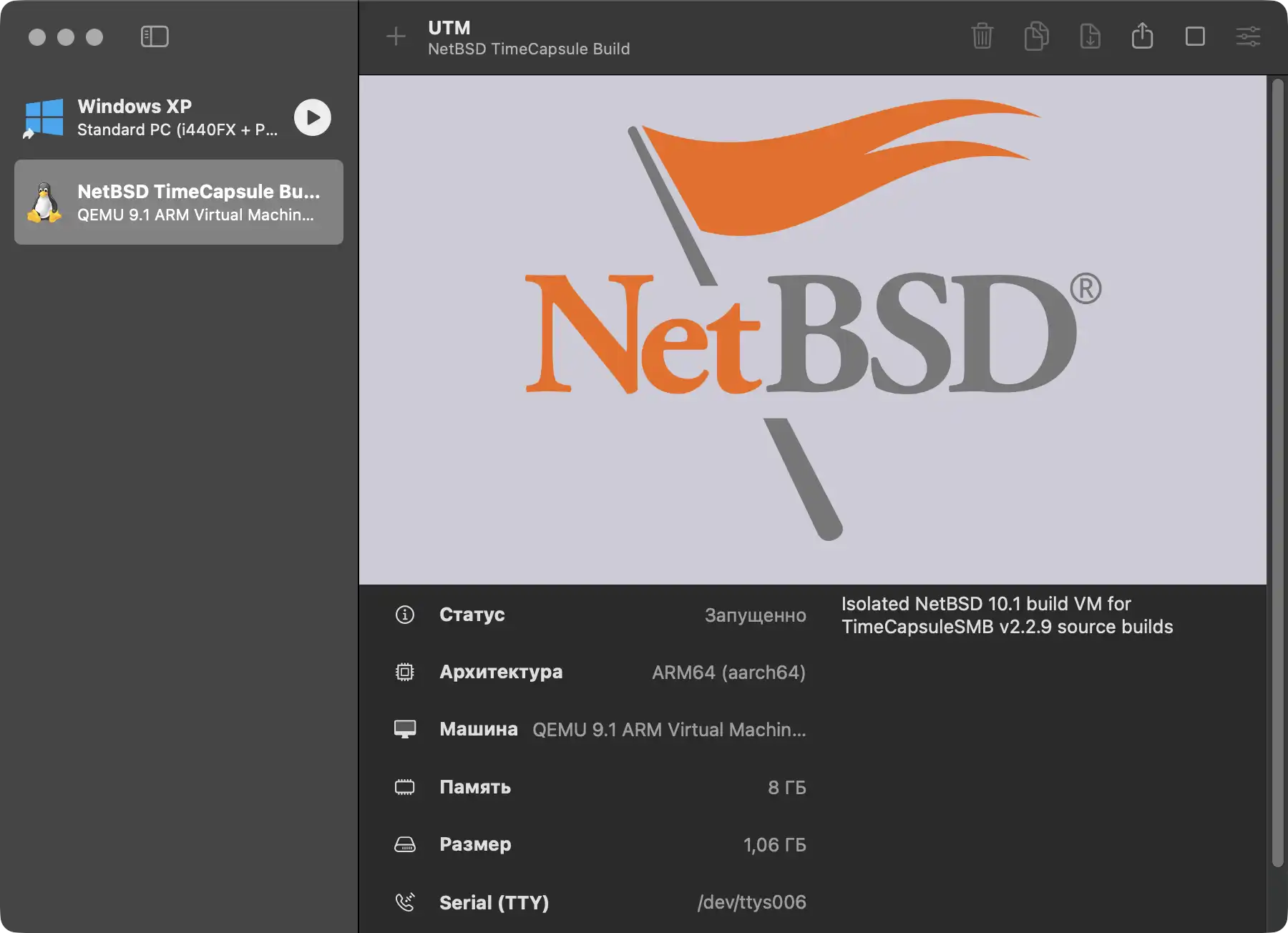
Task: Minimize the UTM window
Action: point(66,37)
